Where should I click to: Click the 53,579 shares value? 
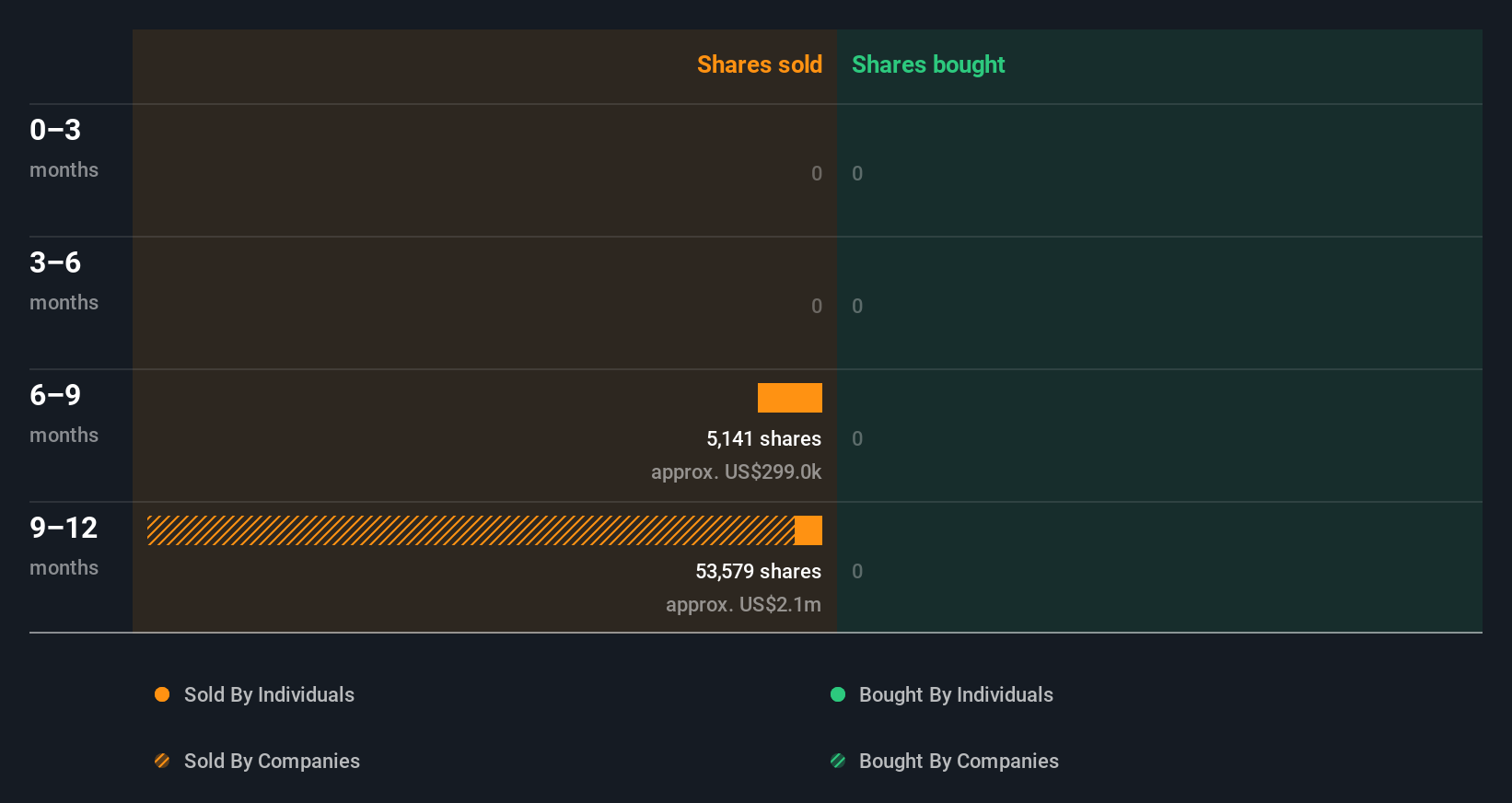758,572
